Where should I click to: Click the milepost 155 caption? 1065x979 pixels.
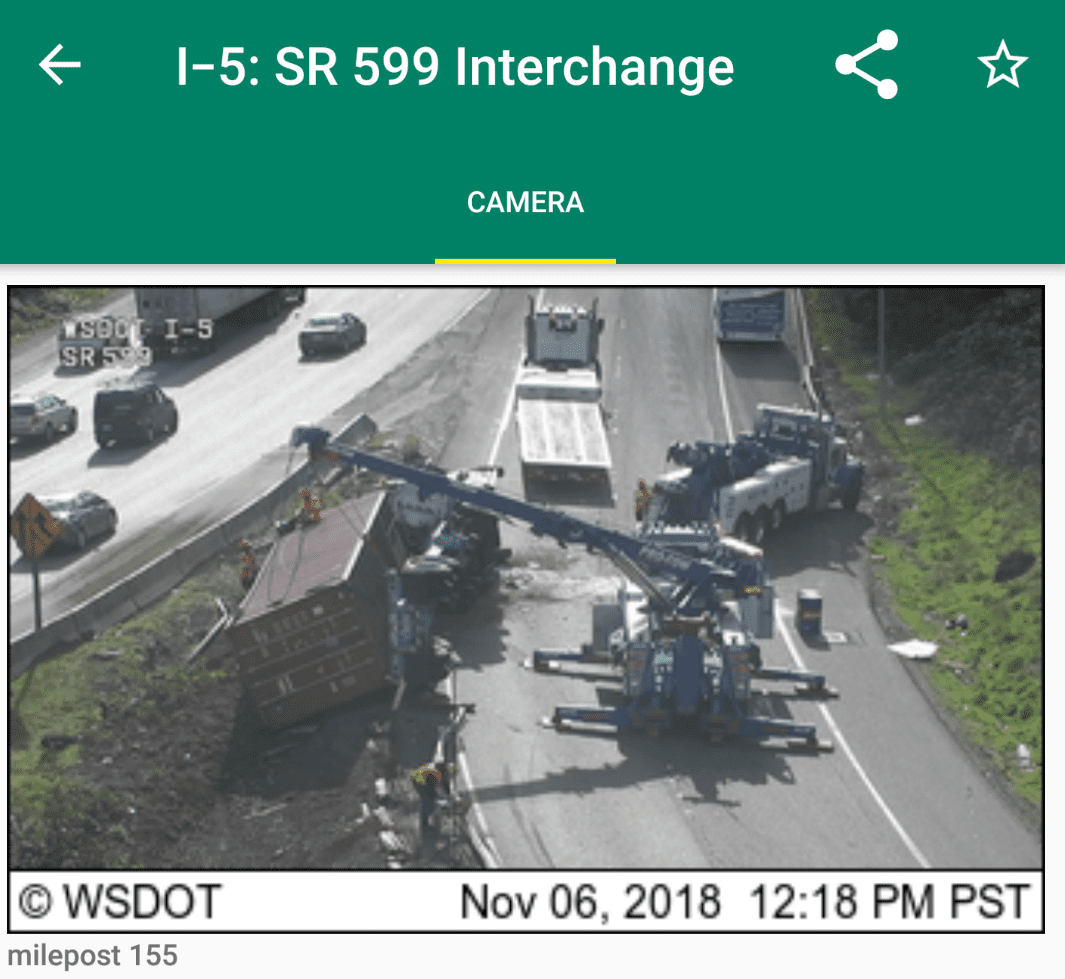[92, 955]
